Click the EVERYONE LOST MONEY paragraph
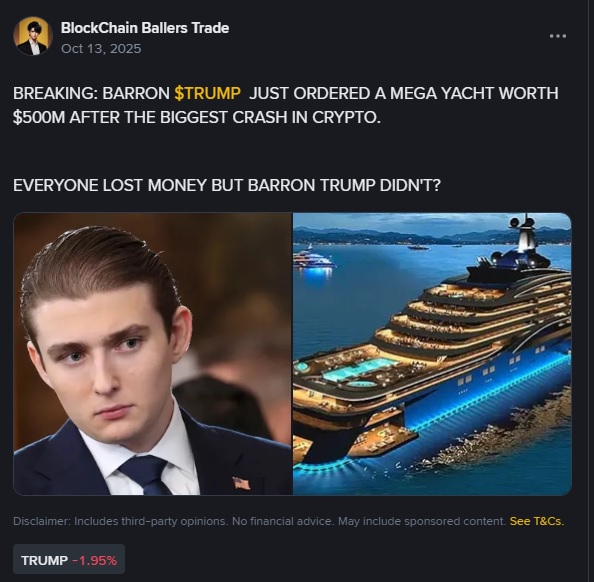The image size is (594, 582). 227,185
